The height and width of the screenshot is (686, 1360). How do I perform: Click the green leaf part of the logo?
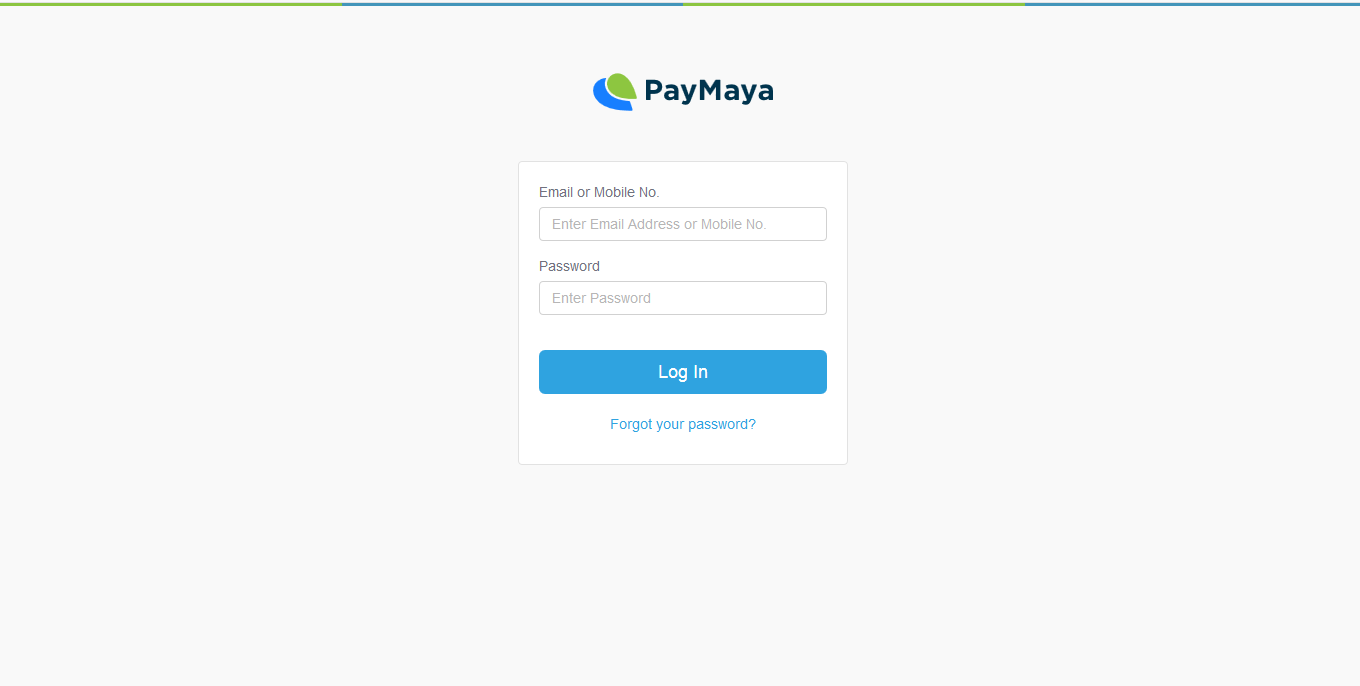[x=622, y=86]
